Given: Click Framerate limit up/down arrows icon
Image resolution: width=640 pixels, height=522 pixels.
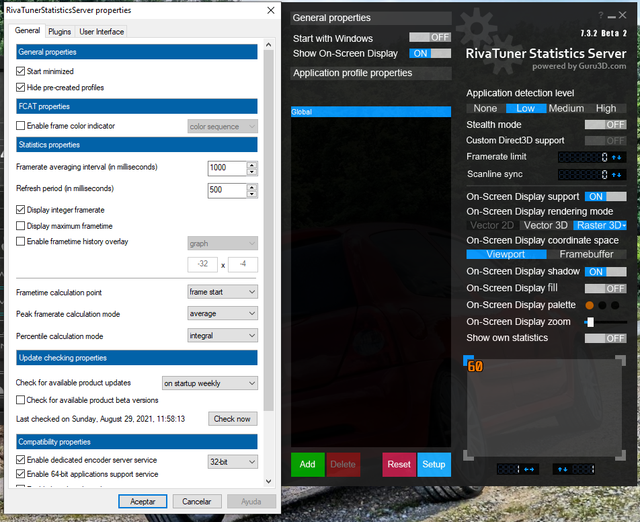Looking at the screenshot, I should pos(616,157).
